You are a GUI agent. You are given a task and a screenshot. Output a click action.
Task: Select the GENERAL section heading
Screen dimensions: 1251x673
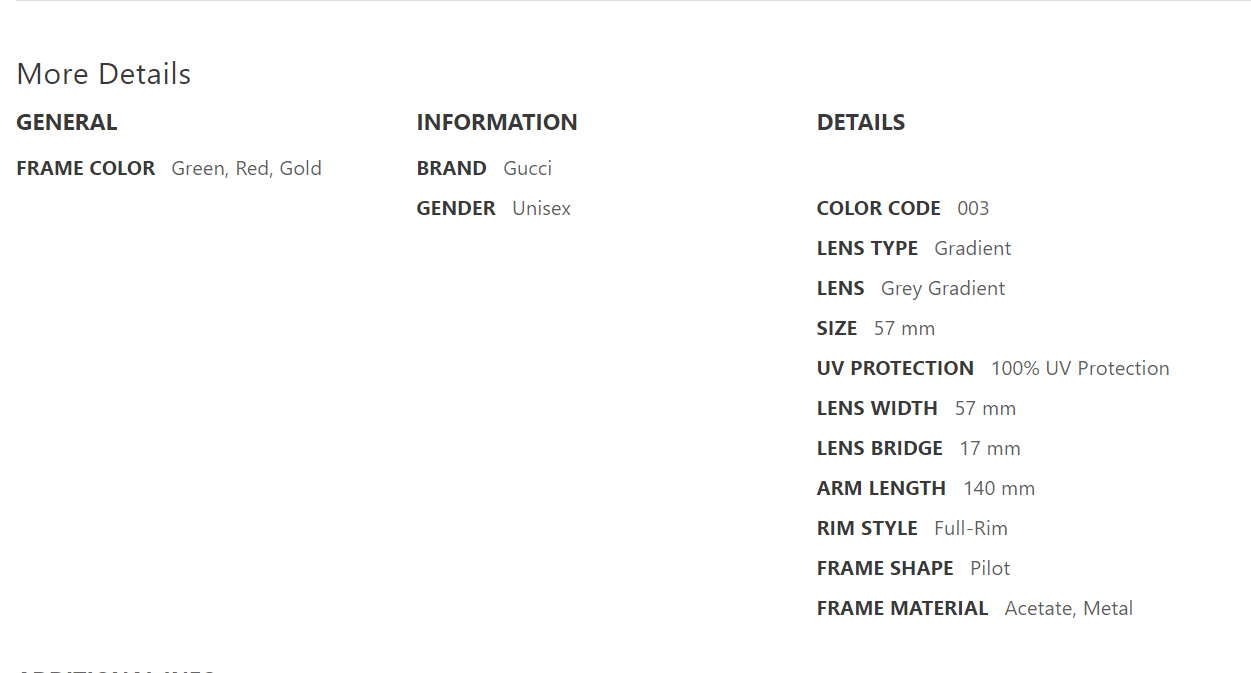(x=67, y=122)
